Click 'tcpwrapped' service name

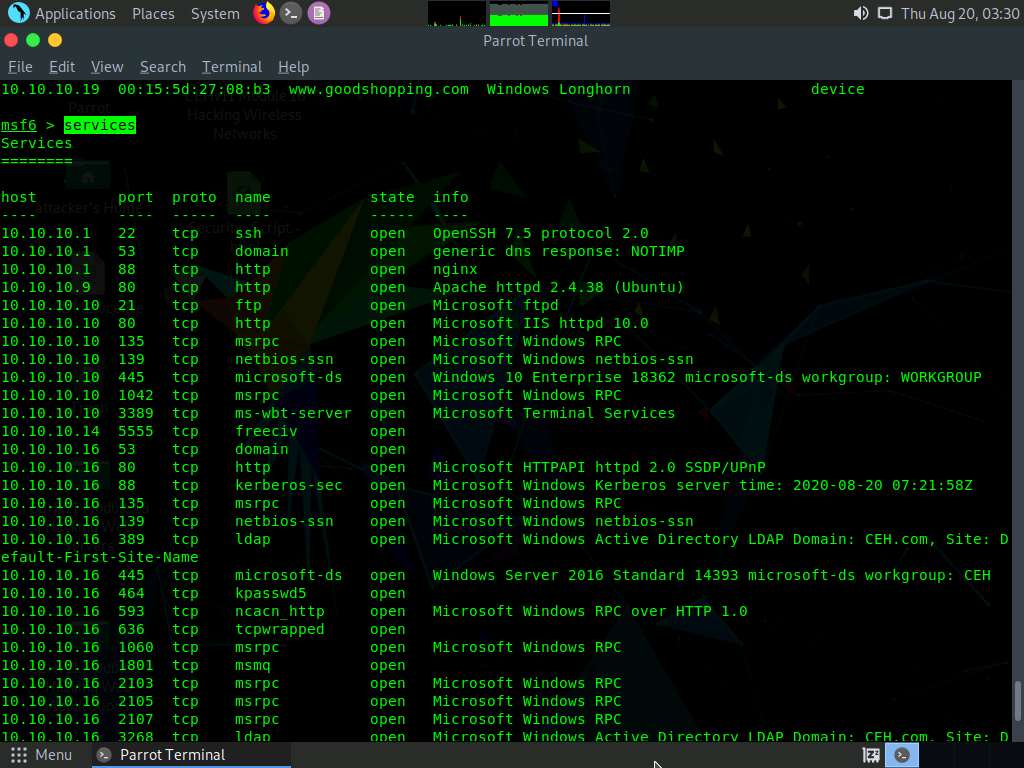280,629
